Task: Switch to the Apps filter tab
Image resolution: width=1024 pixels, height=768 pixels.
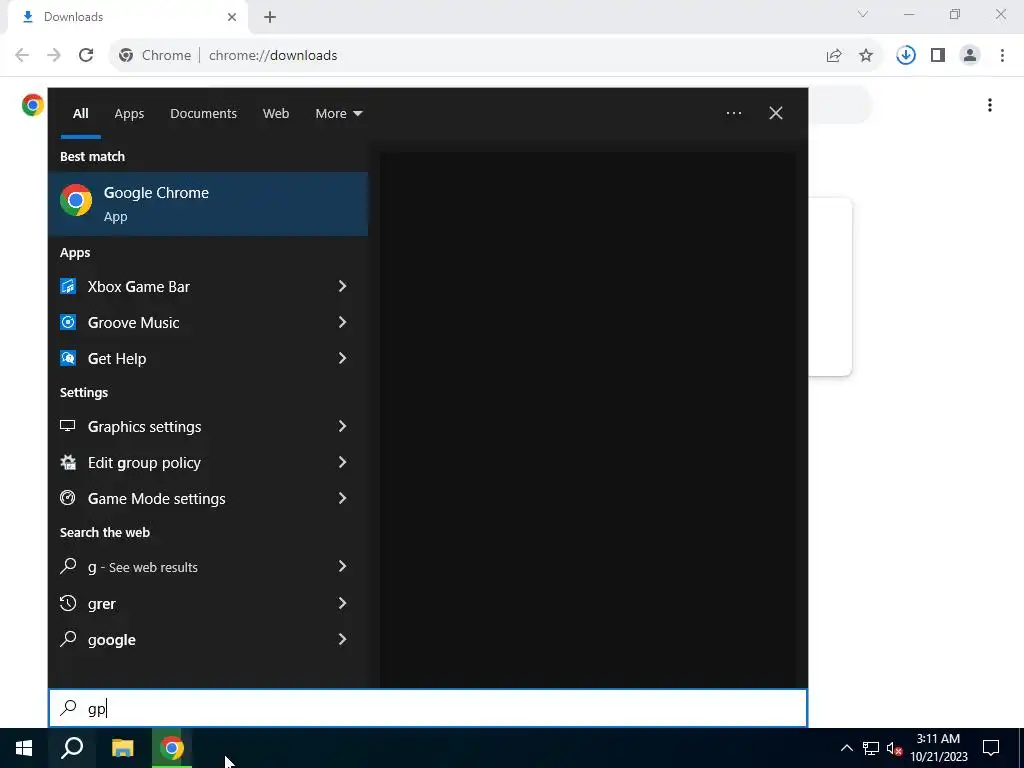Action: point(129,113)
